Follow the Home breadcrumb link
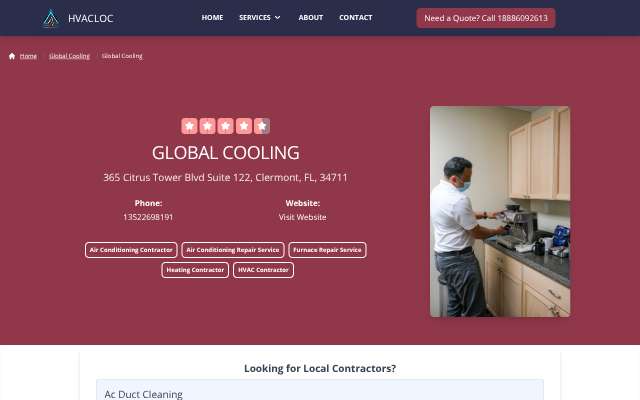 coord(28,56)
